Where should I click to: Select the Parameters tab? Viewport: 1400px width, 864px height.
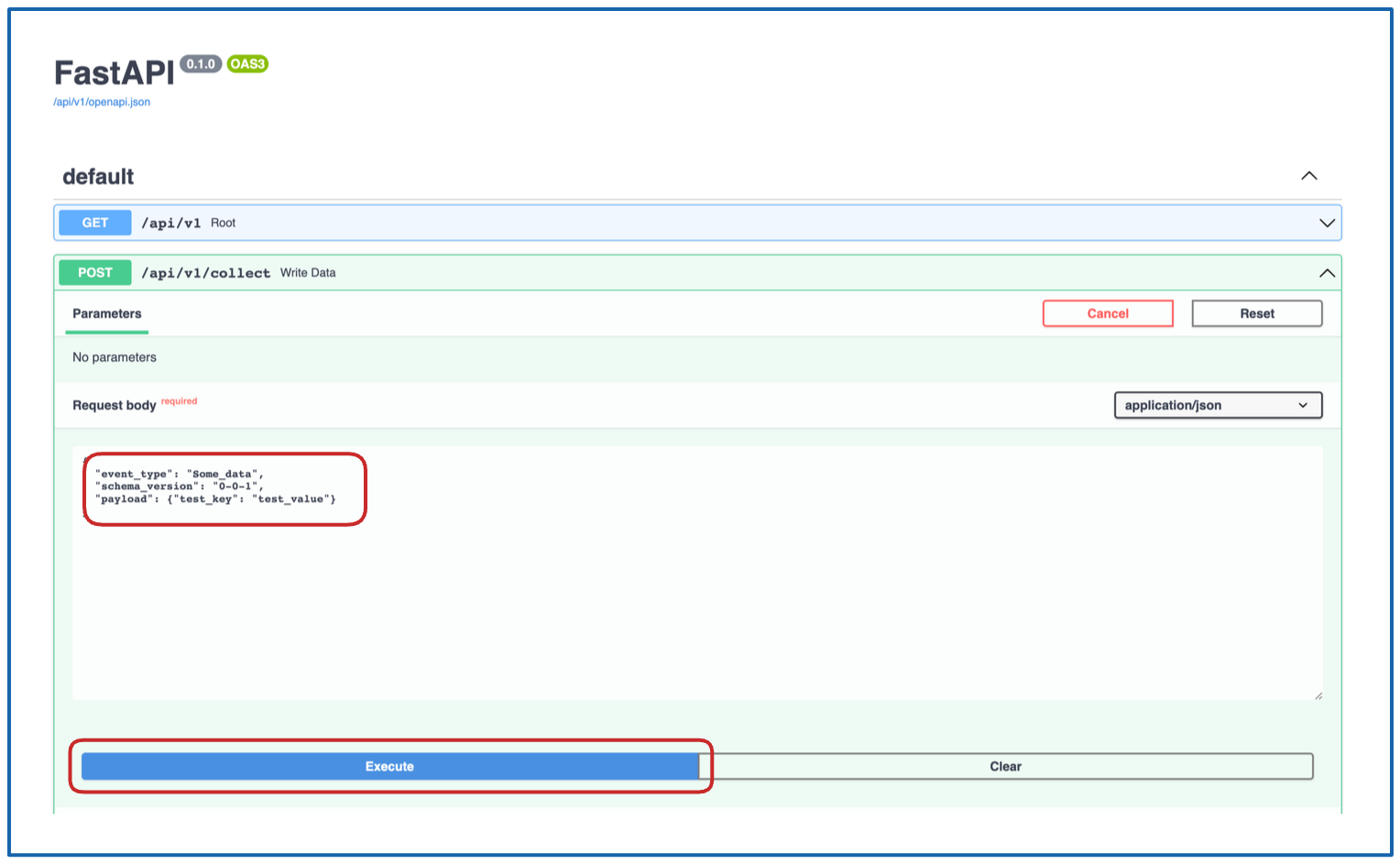tap(106, 313)
